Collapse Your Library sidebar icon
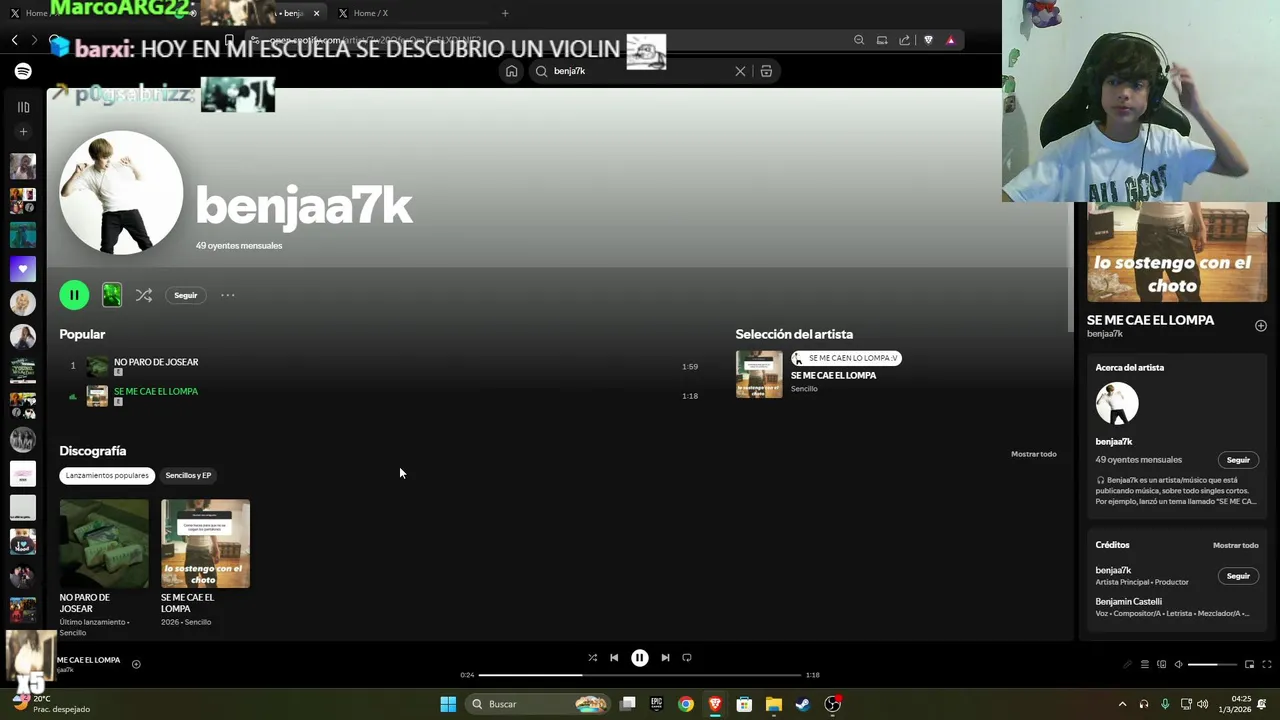Image resolution: width=1280 pixels, height=720 pixels. coord(23,107)
